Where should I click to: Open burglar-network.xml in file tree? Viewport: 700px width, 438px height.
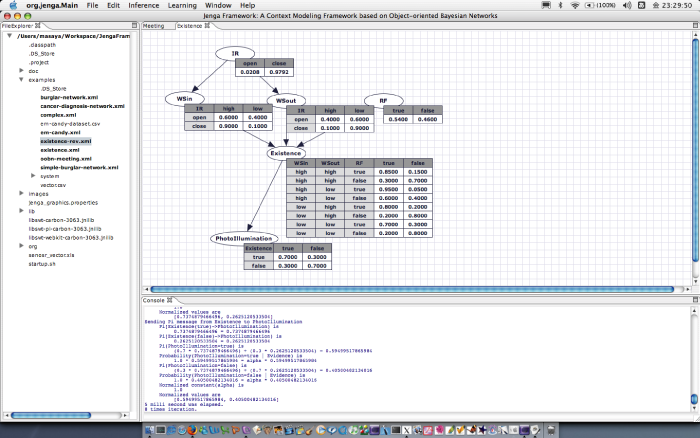(x=69, y=97)
